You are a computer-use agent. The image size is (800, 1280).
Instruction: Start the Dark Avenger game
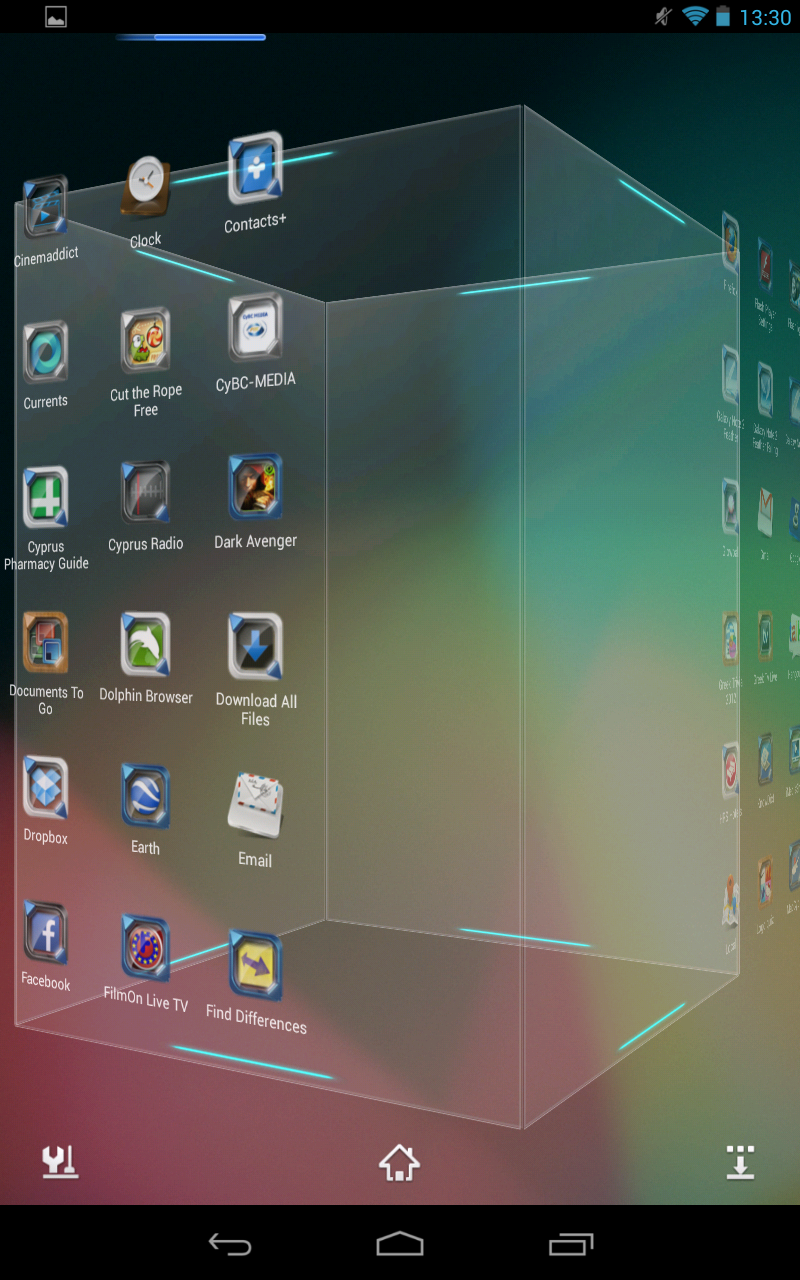(255, 488)
